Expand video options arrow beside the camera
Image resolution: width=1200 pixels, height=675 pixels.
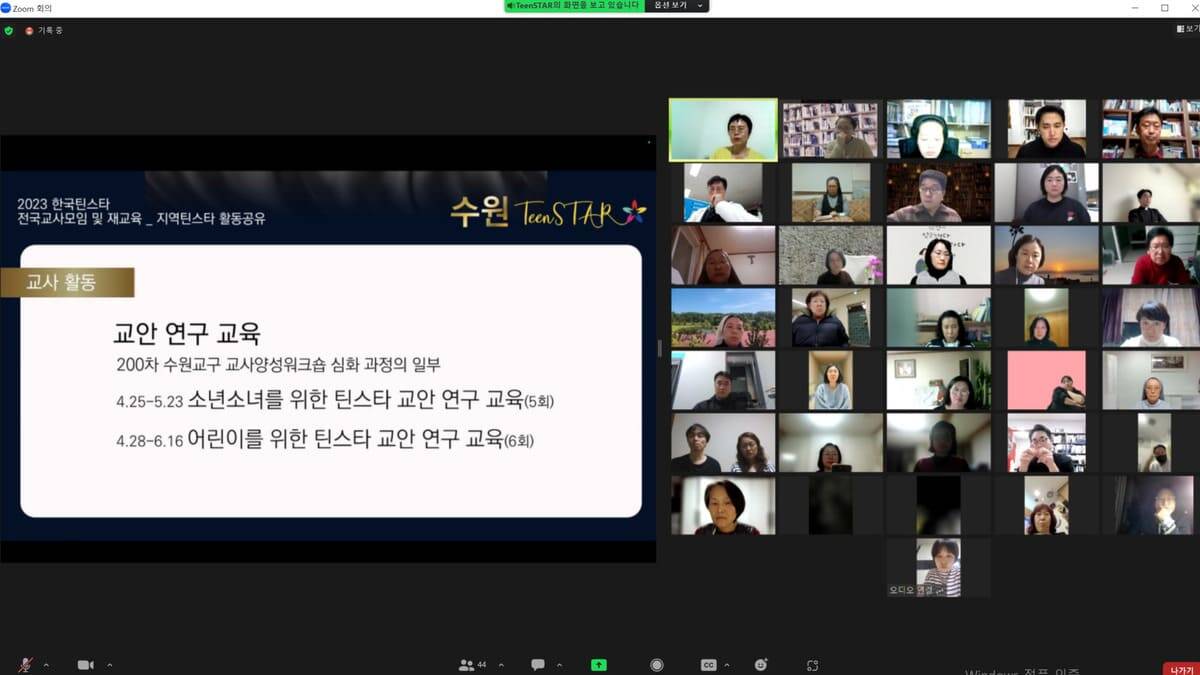(x=109, y=665)
